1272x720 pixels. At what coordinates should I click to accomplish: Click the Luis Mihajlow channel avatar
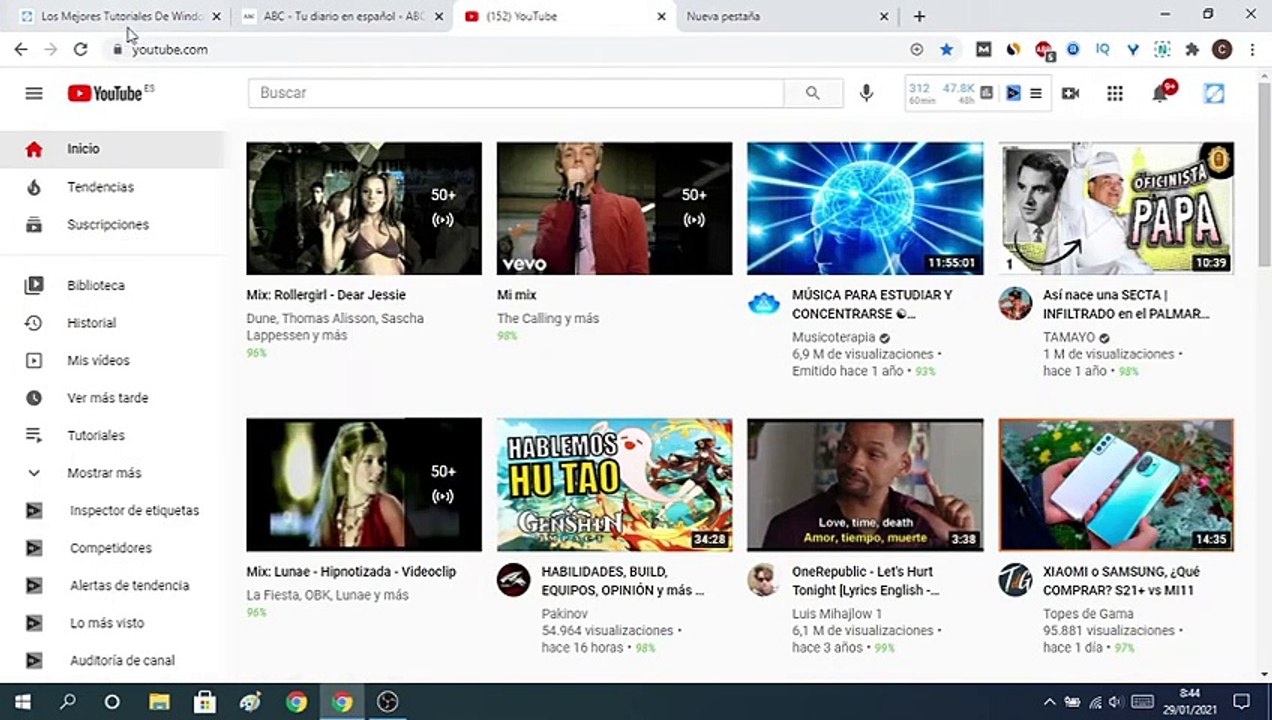click(x=764, y=580)
